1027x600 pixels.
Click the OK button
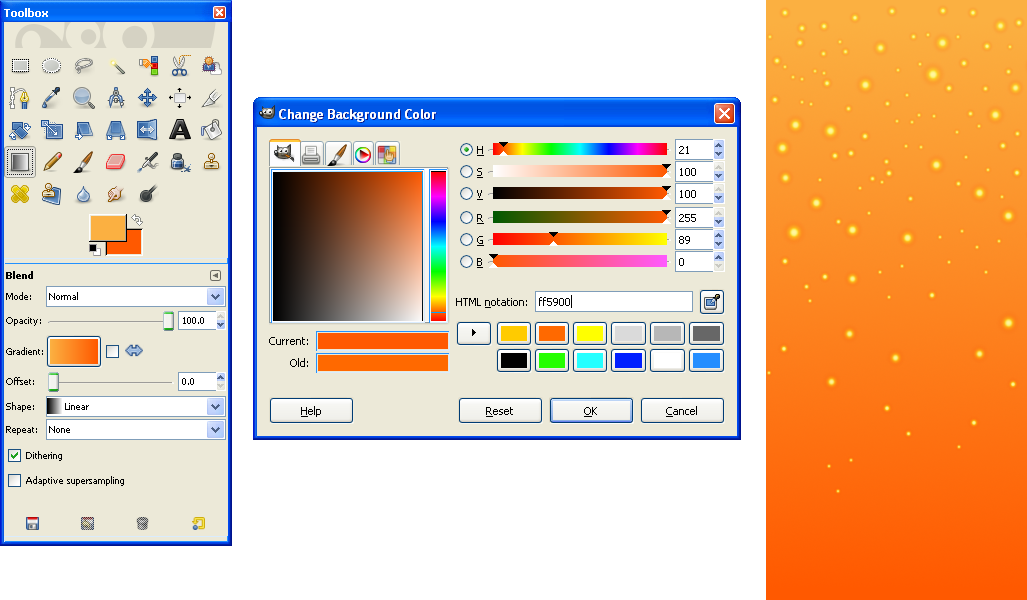click(591, 411)
